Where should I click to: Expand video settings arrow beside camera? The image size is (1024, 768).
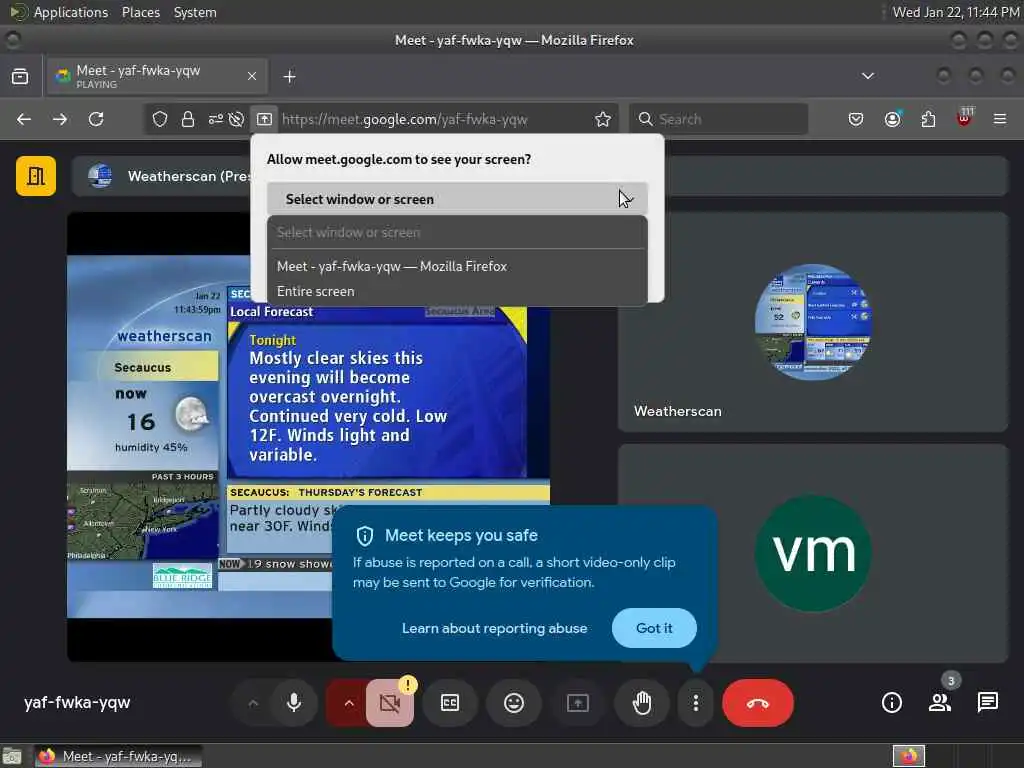point(348,703)
